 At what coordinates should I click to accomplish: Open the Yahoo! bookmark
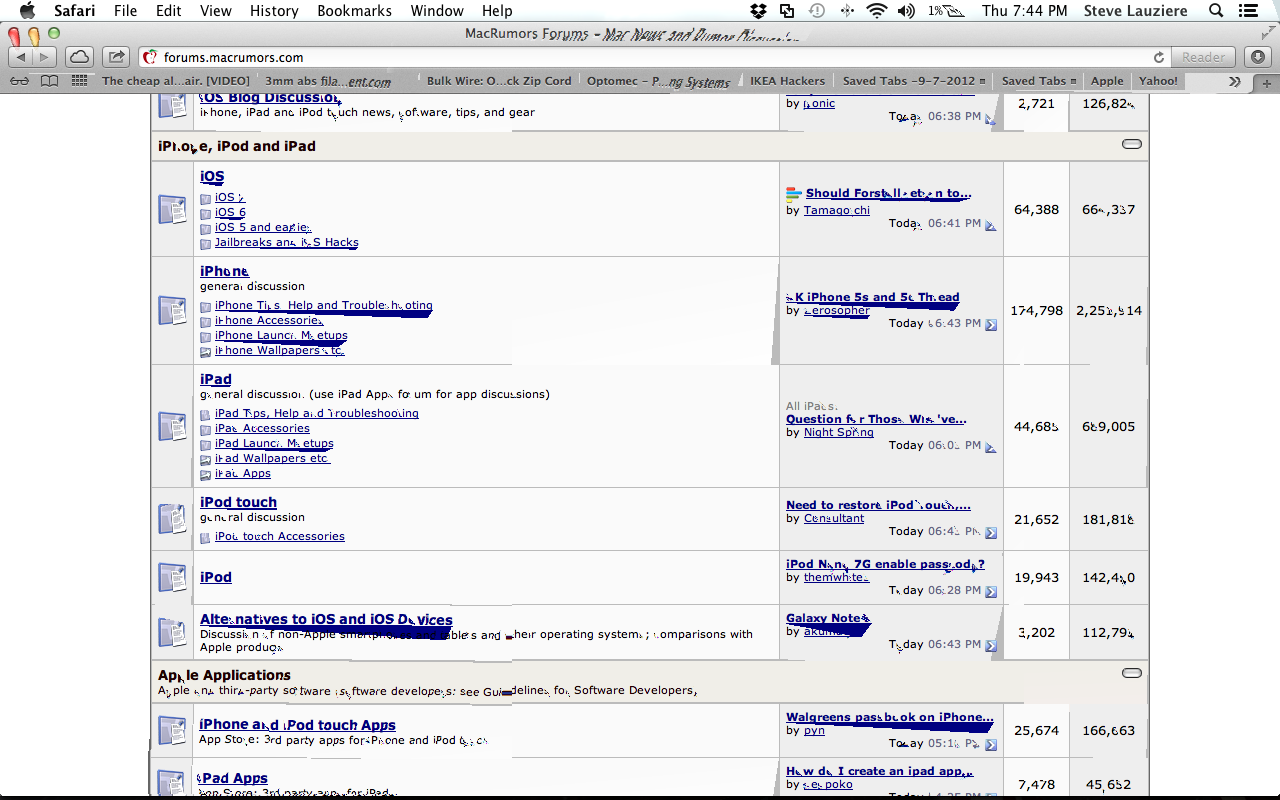tap(1158, 81)
